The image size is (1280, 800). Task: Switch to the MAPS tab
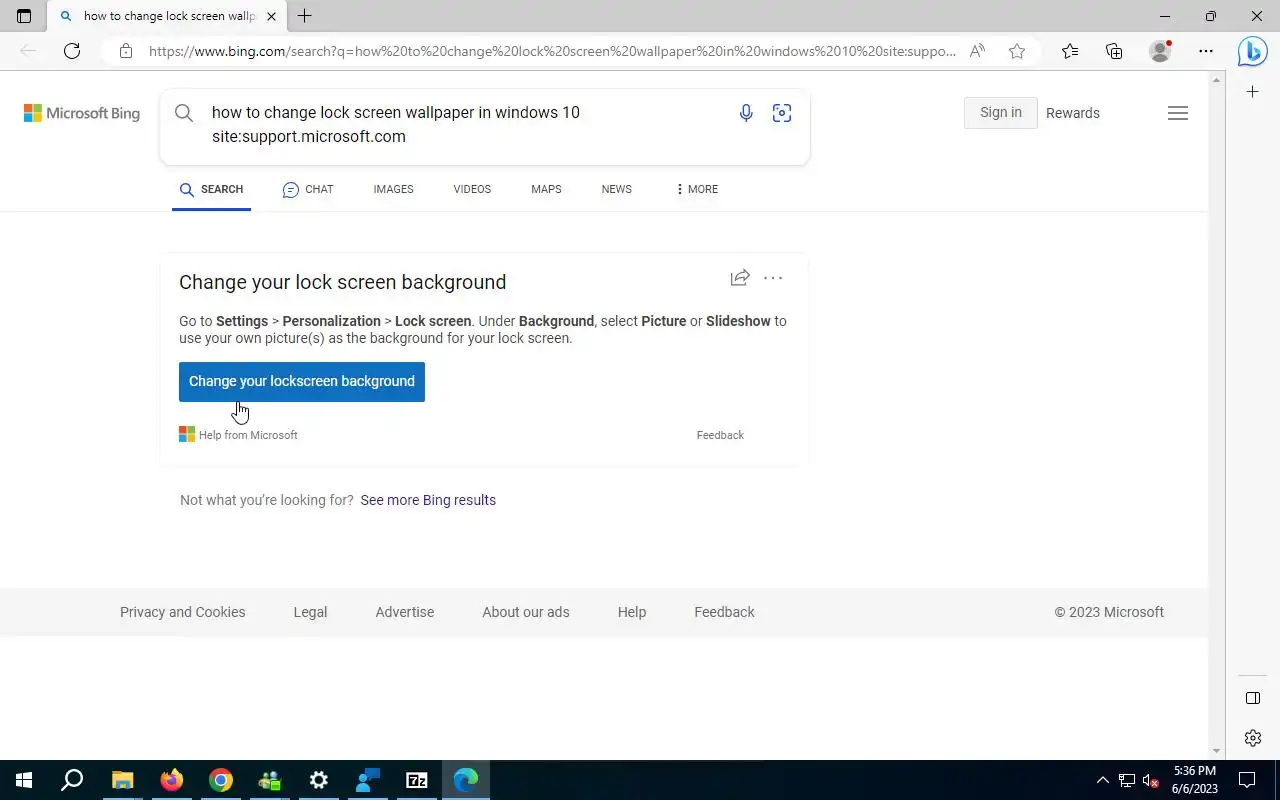point(546,189)
